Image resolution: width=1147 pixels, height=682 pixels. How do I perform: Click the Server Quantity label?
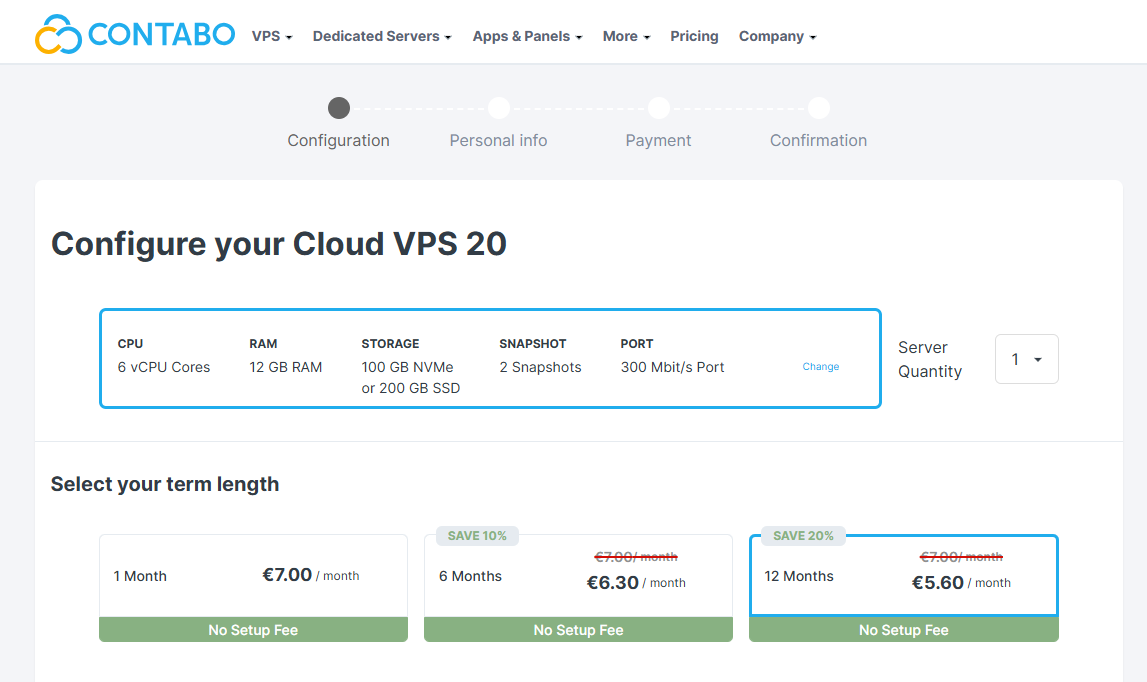point(930,359)
